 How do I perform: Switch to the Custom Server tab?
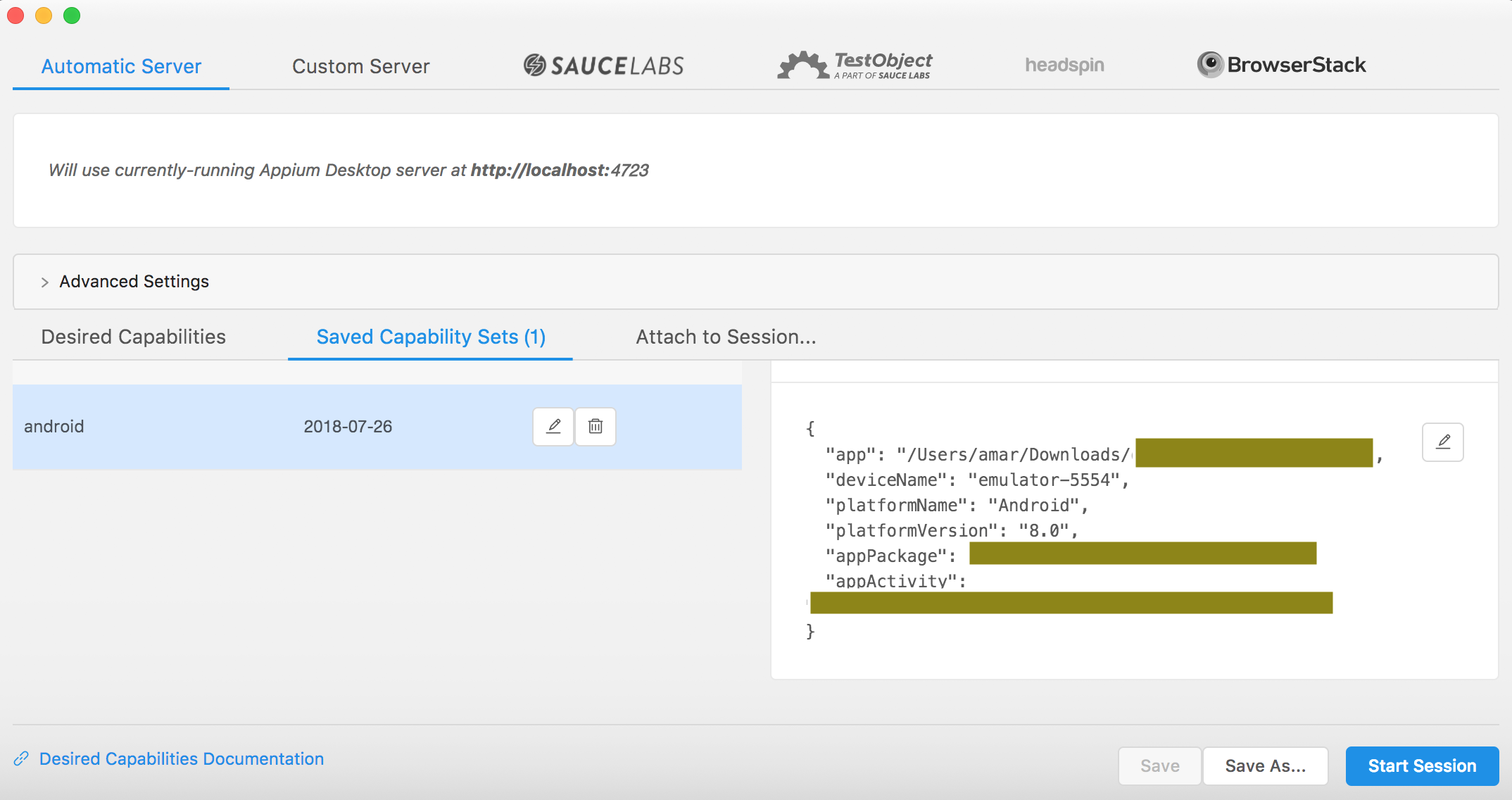point(360,65)
